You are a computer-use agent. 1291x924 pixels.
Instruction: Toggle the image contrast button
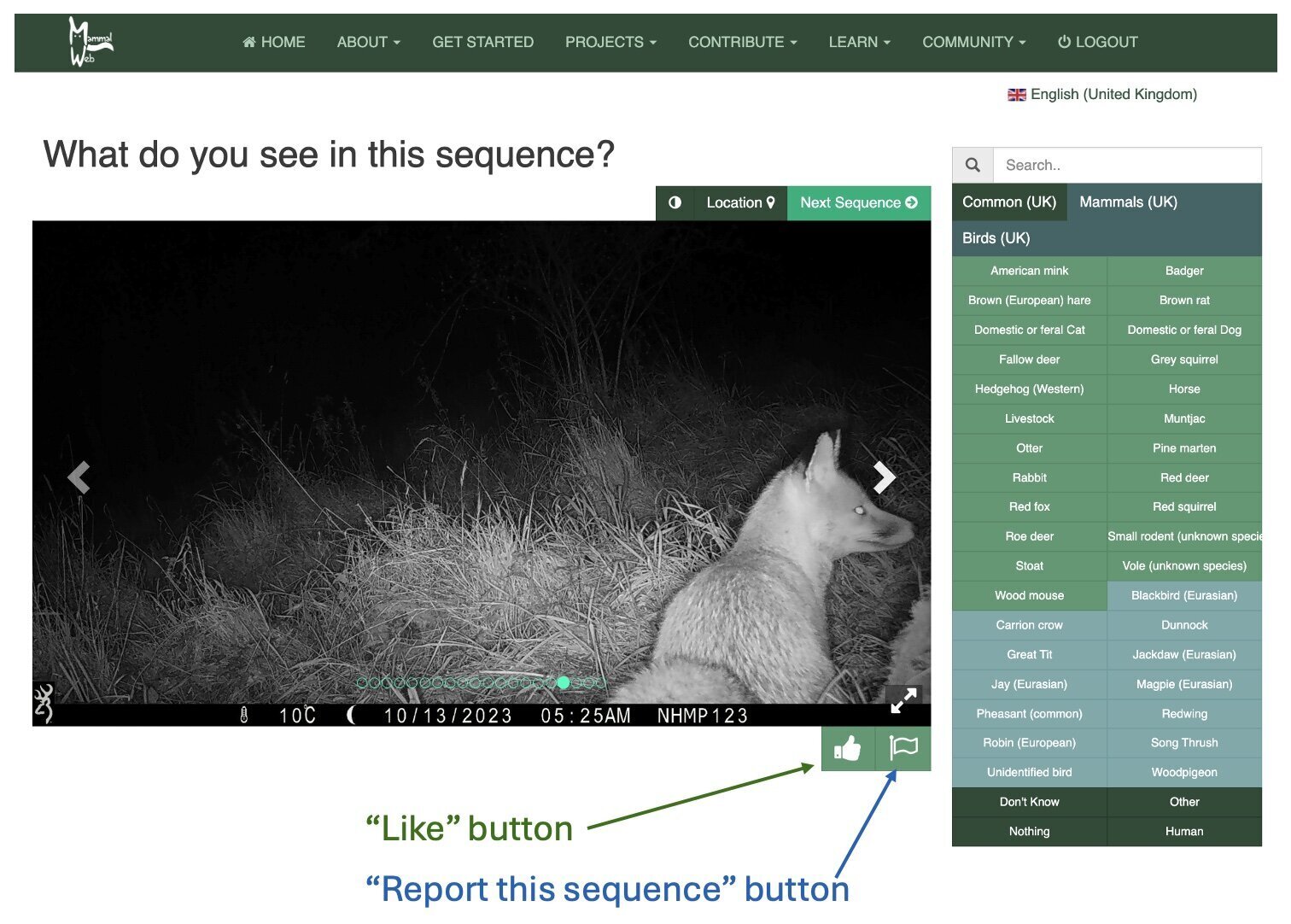coord(675,202)
